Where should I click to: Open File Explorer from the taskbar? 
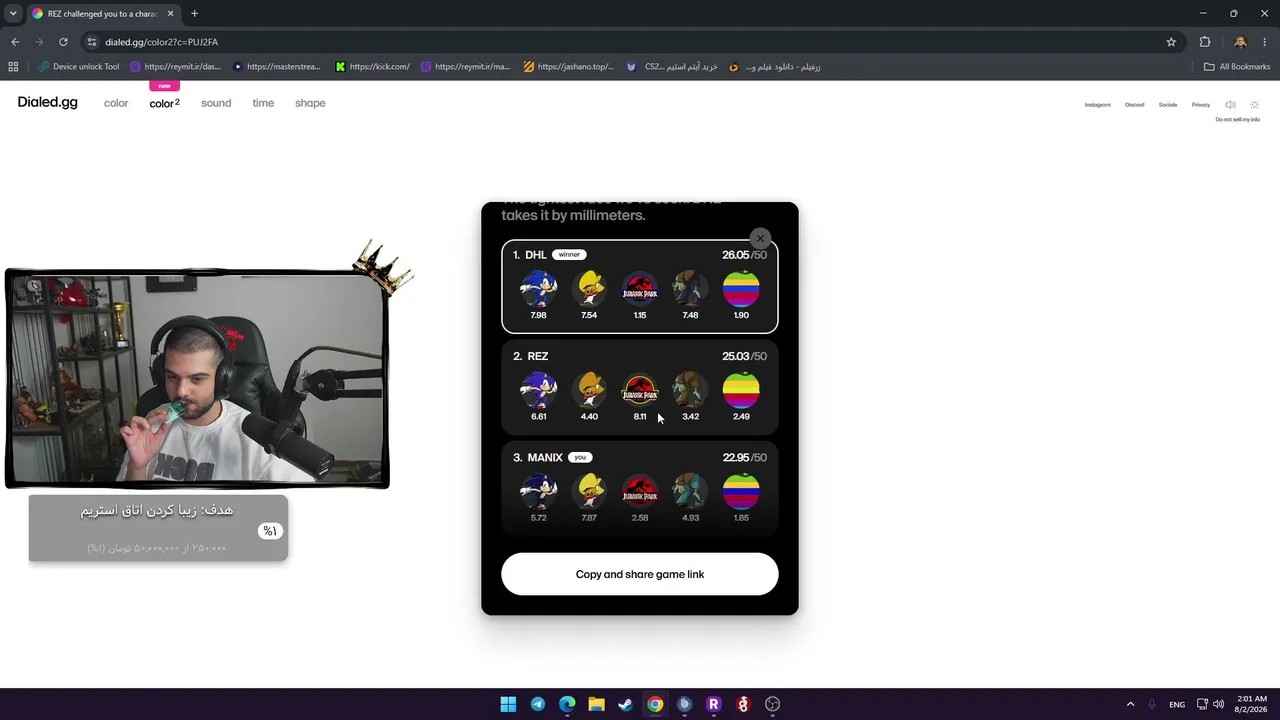click(x=596, y=704)
